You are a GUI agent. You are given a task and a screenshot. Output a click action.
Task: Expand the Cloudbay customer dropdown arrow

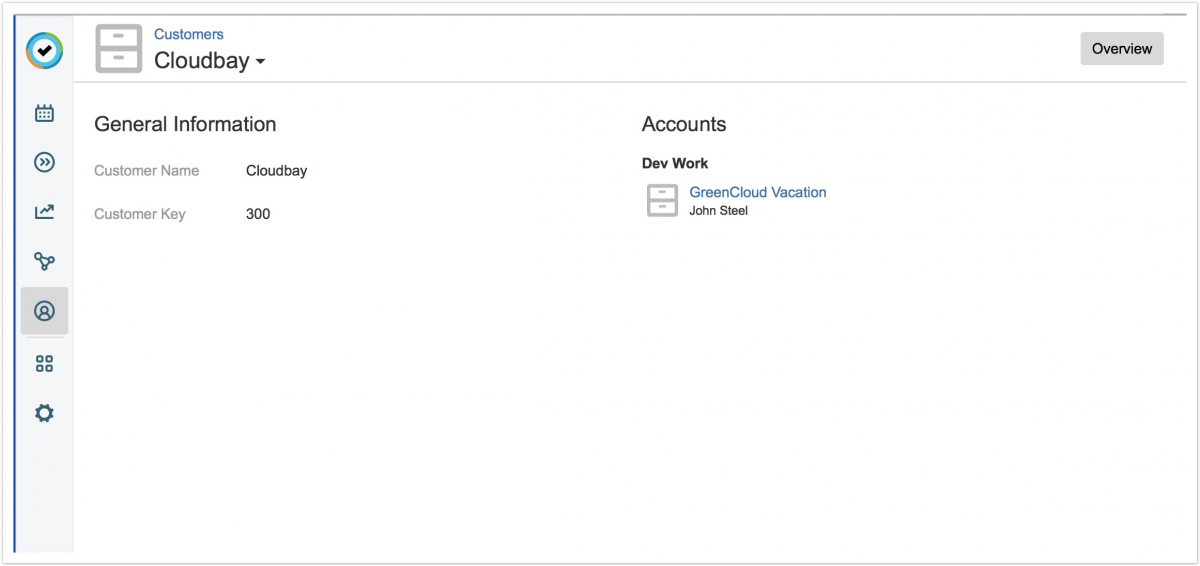[260, 62]
